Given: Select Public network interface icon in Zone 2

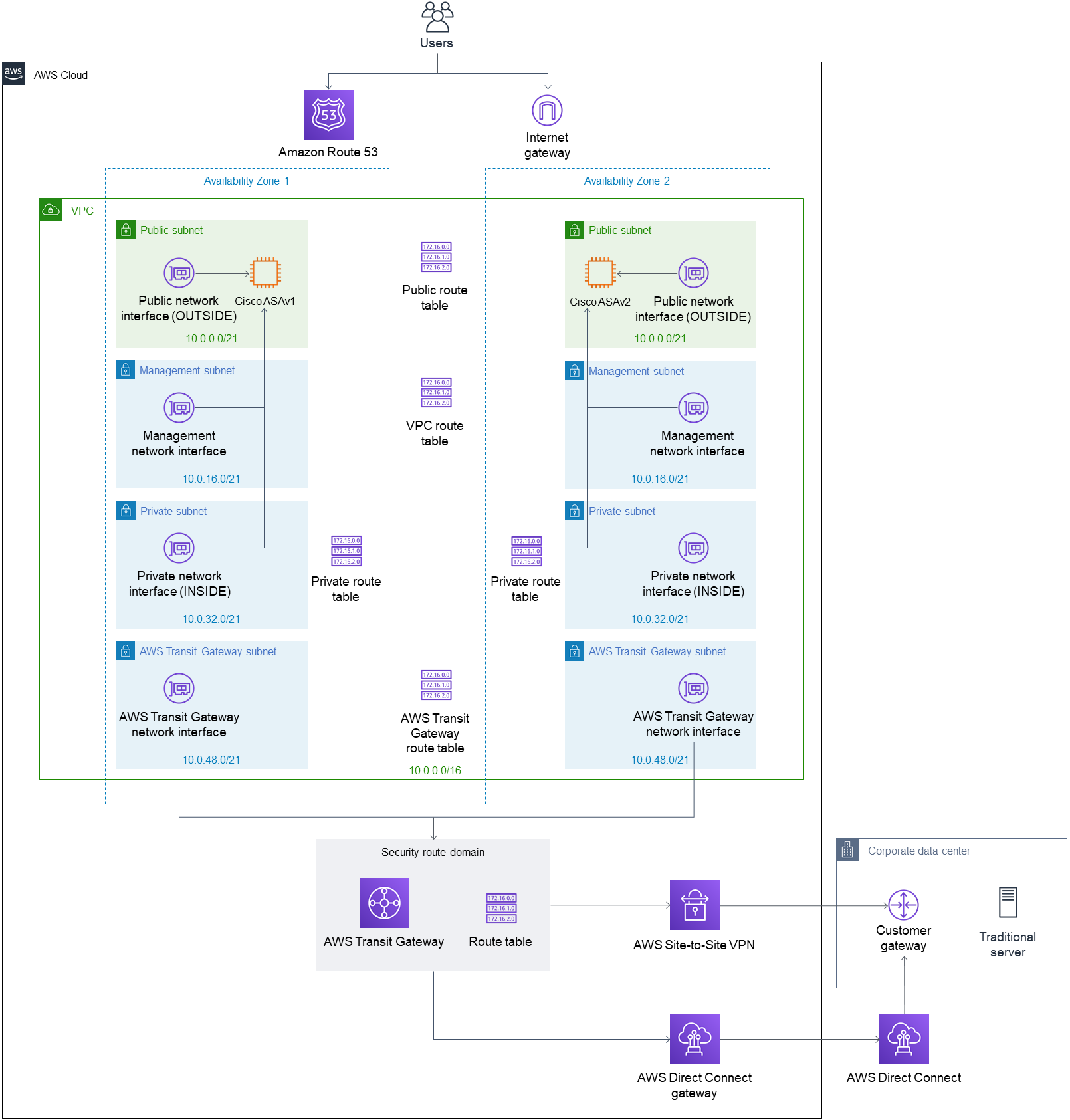Looking at the screenshot, I should click(693, 273).
